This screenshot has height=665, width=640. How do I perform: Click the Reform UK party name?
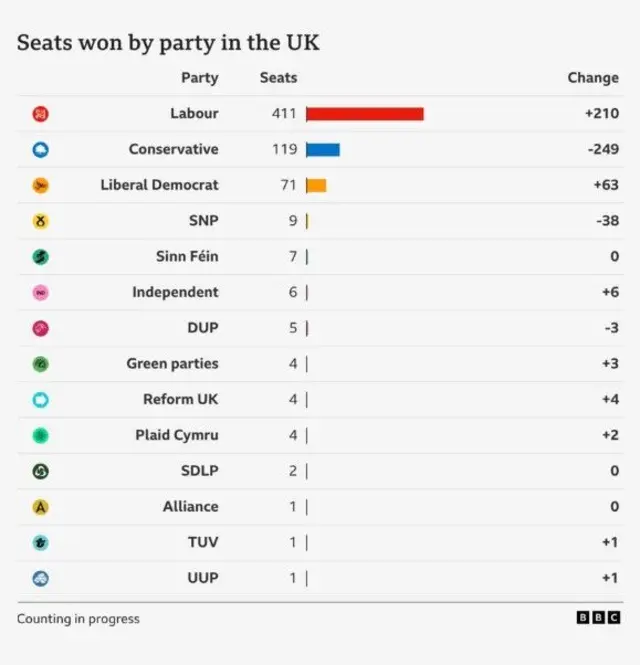(180, 399)
